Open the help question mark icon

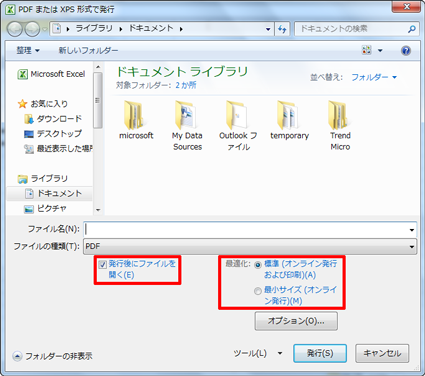coord(406,51)
